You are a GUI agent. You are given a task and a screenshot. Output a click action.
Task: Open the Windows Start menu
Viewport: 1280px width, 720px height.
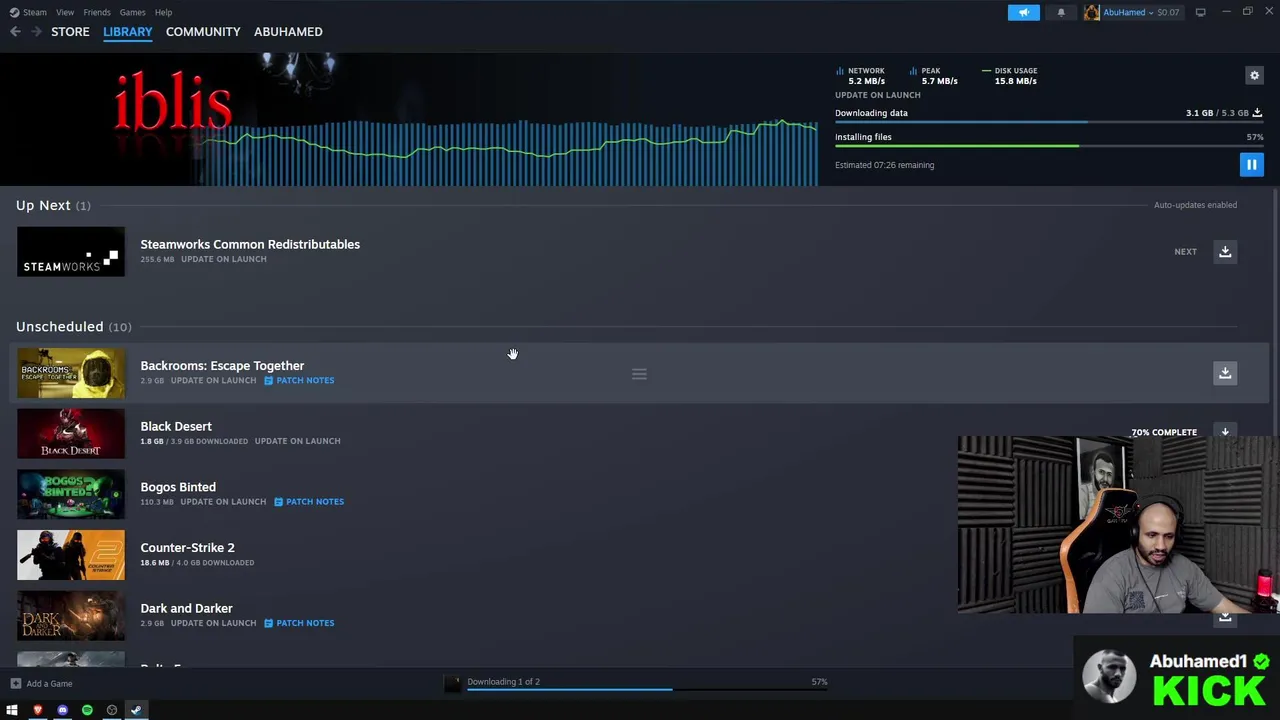coord(12,710)
